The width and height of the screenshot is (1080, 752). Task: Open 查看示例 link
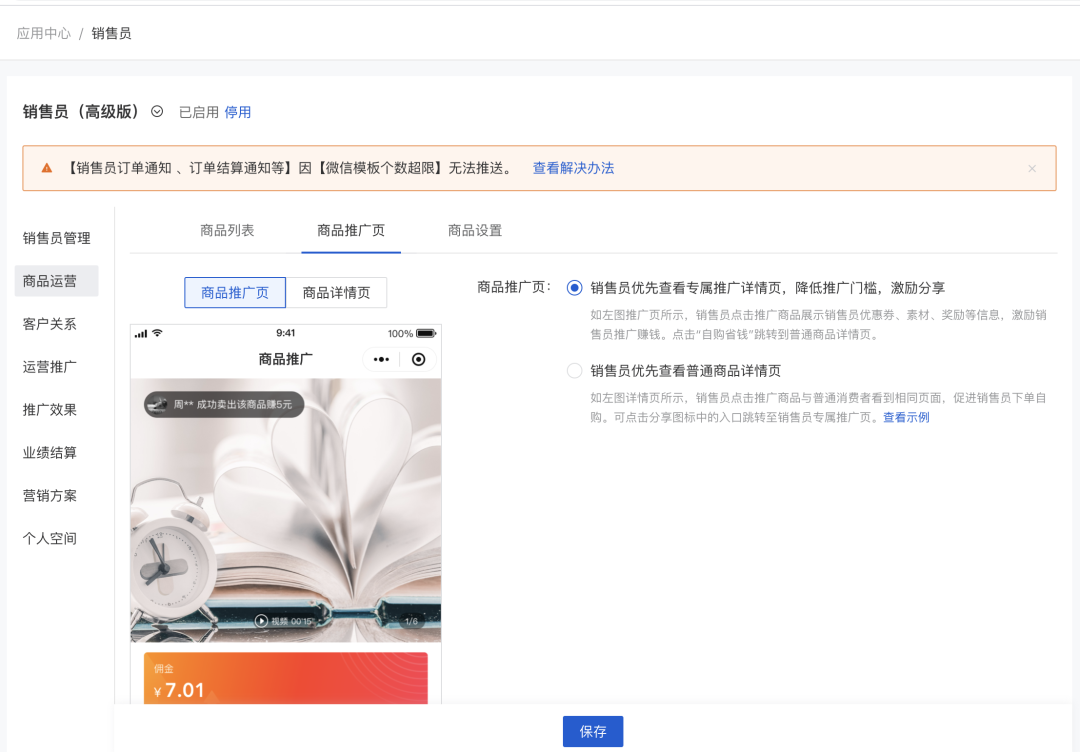pyautogui.click(x=906, y=417)
